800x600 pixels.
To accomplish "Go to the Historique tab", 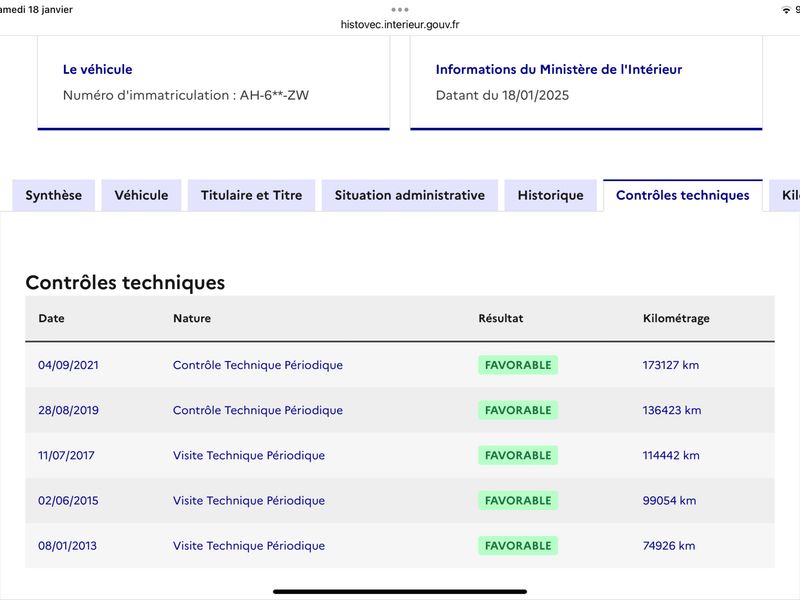I will point(551,195).
